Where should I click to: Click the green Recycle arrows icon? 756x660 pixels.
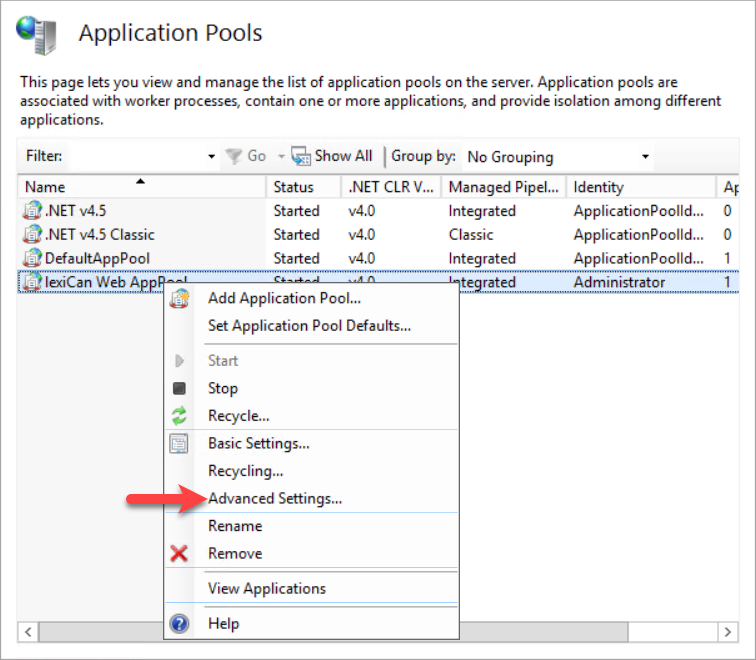click(x=180, y=416)
